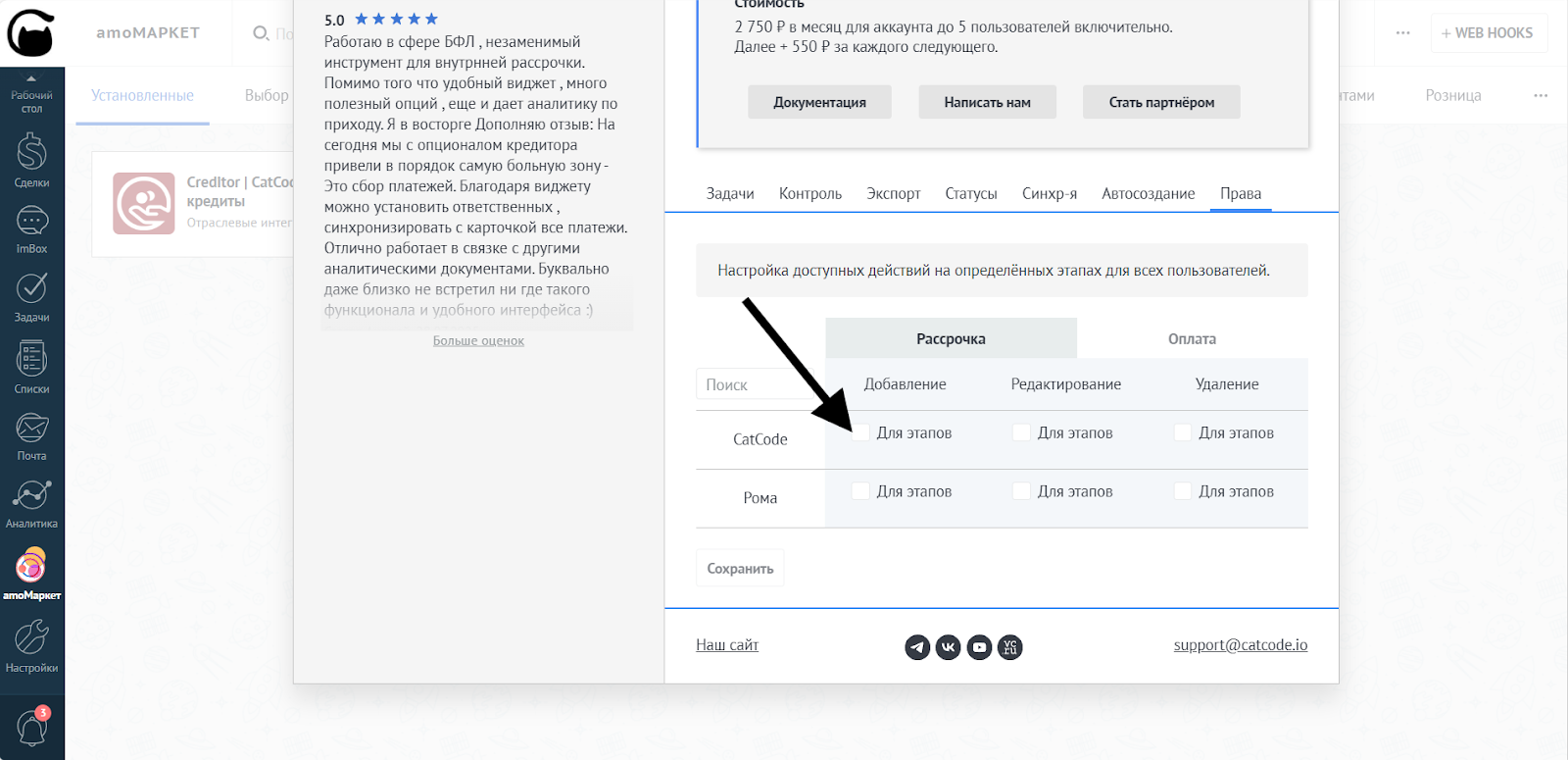Collapse sidebar using arrow above Рабочий стол
1568x760 pixels.
(x=31, y=78)
